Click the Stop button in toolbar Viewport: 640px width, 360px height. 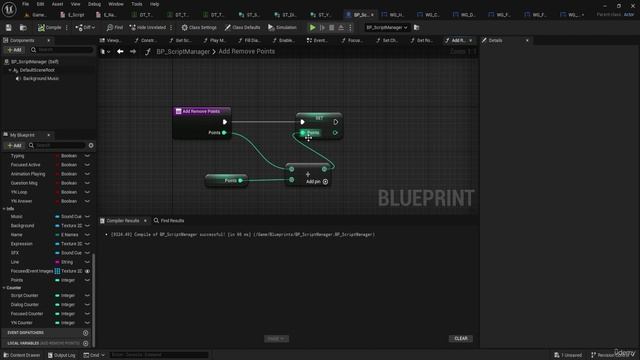(331, 28)
